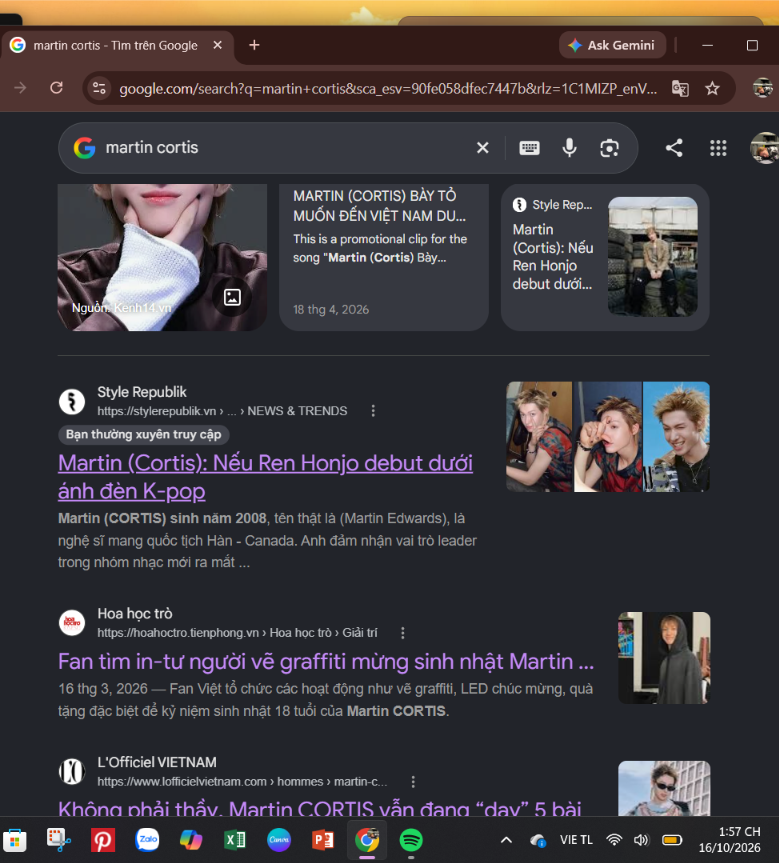Open the battery status tray icon

pyautogui.click(x=672, y=840)
